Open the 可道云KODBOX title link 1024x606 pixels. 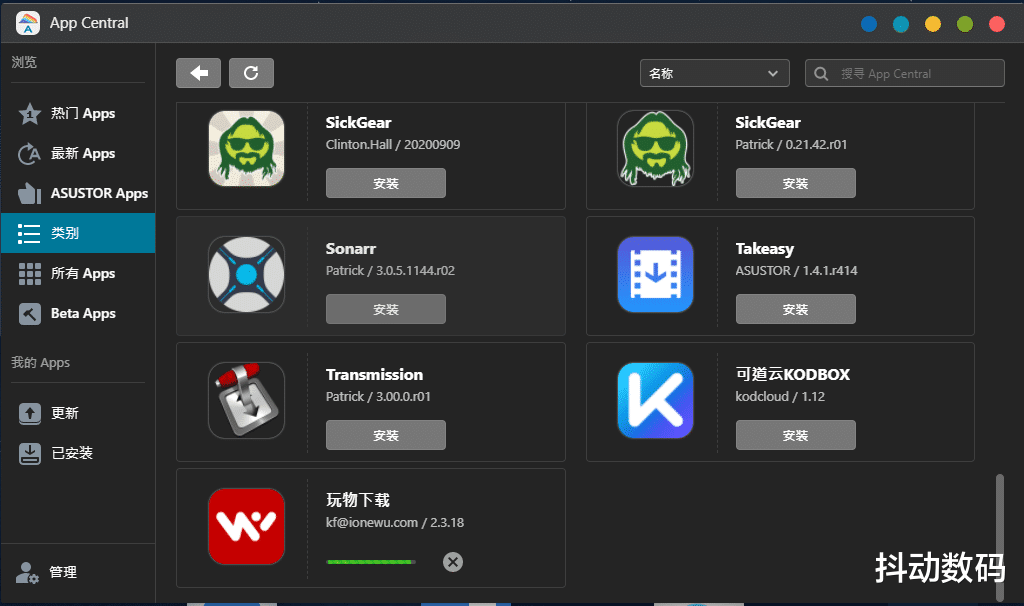793,374
